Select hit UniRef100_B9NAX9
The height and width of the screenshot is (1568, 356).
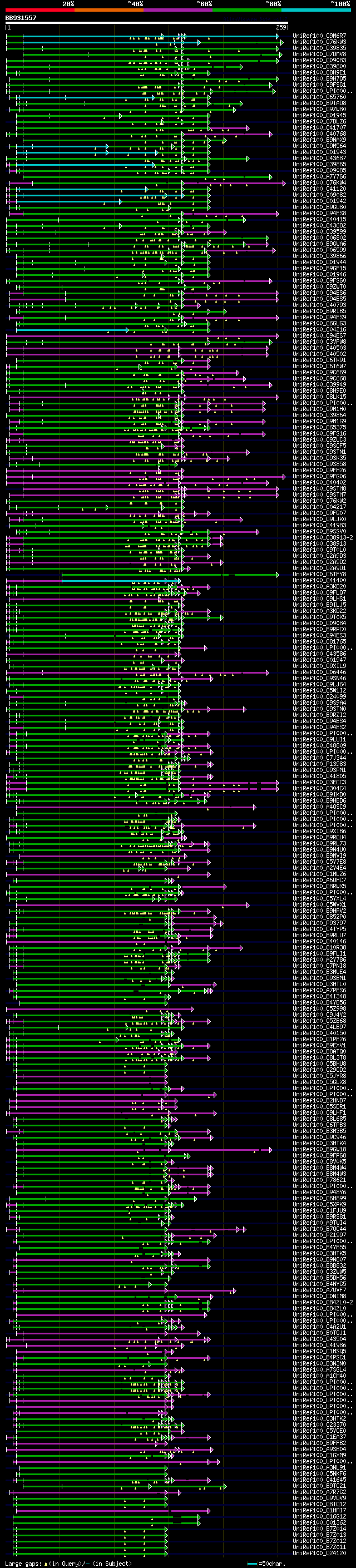point(319,140)
